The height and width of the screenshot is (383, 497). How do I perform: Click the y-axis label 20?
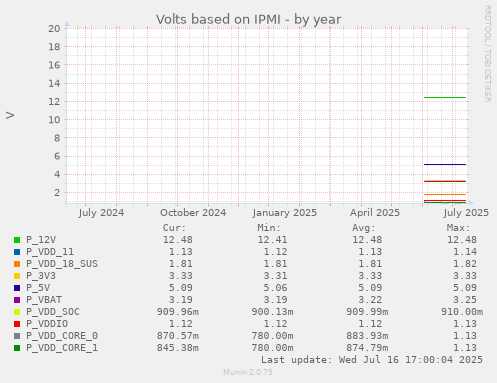pos(54,29)
